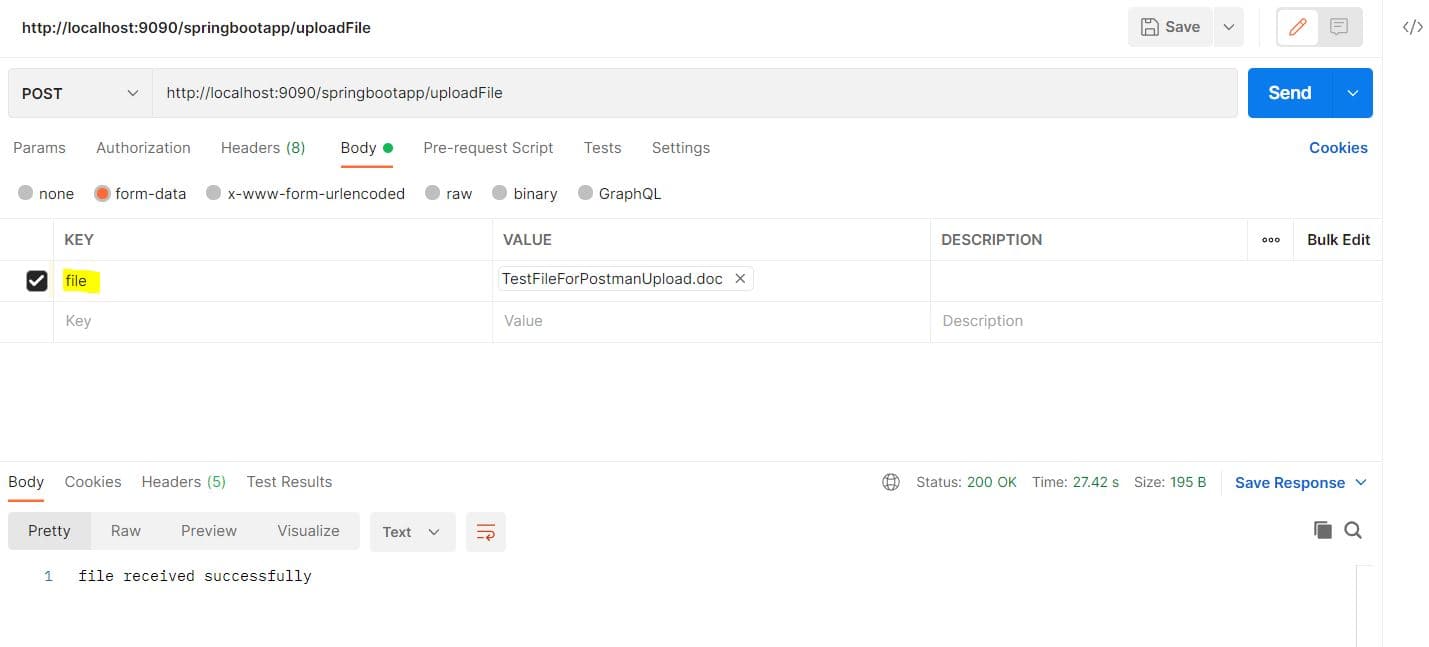Open the Text response format dropdown

click(x=411, y=531)
